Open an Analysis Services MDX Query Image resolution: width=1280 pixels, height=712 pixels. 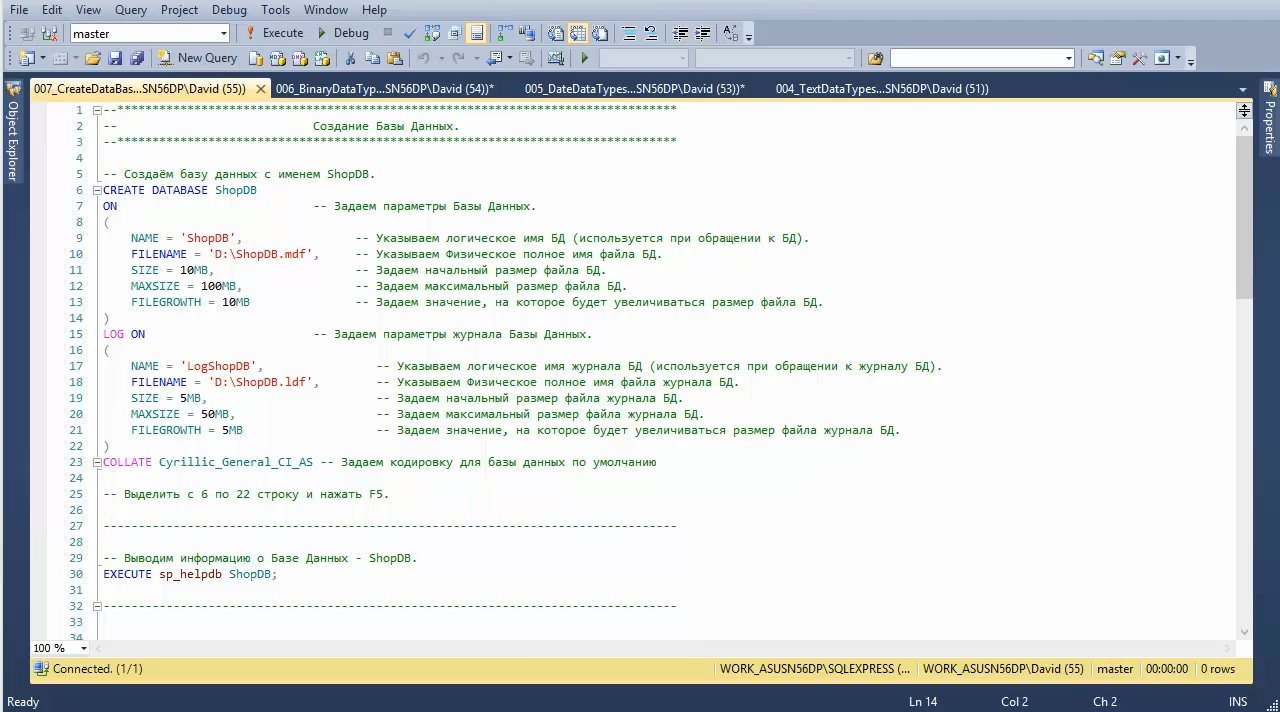(x=277, y=58)
